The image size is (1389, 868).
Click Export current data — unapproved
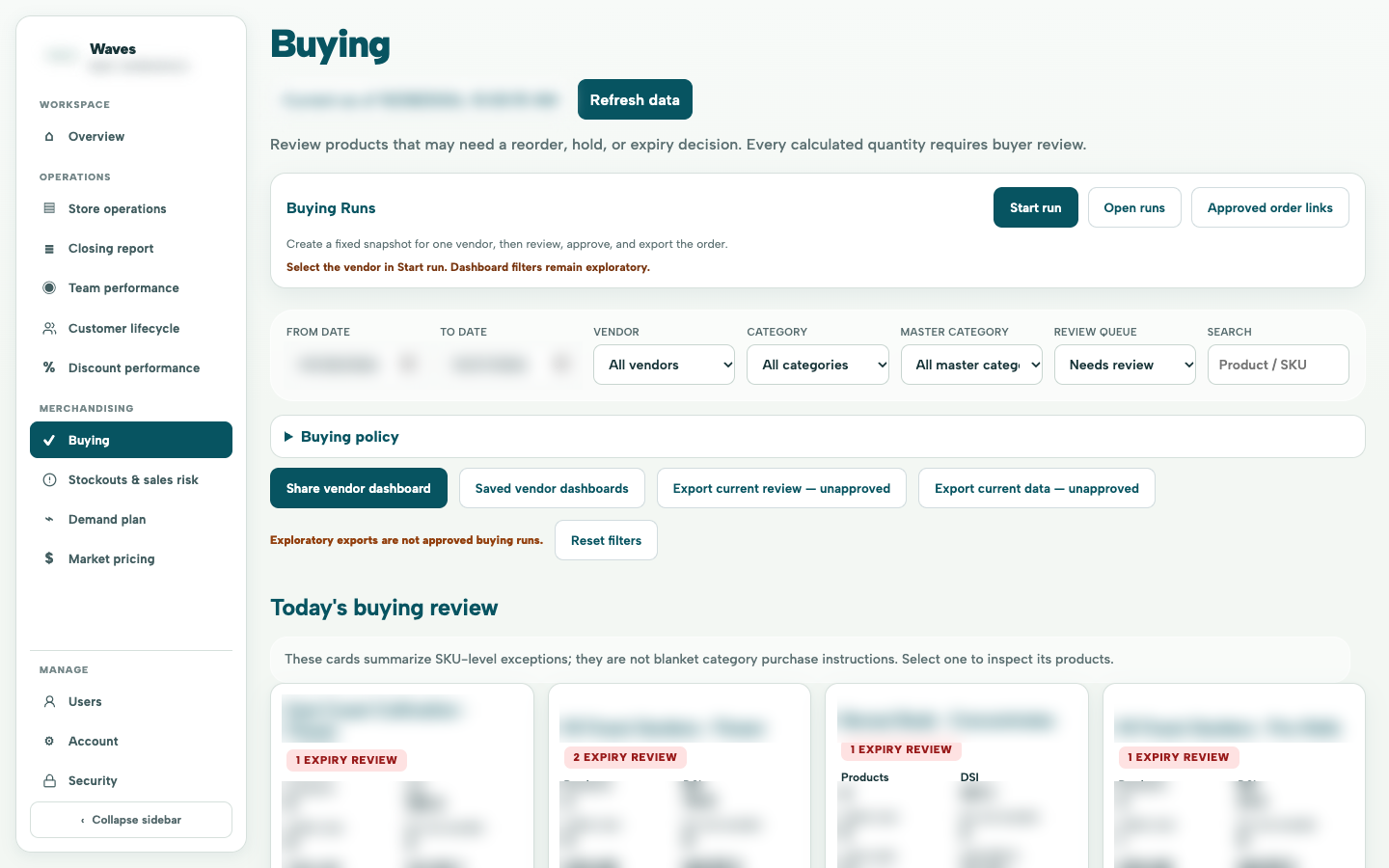1036,488
